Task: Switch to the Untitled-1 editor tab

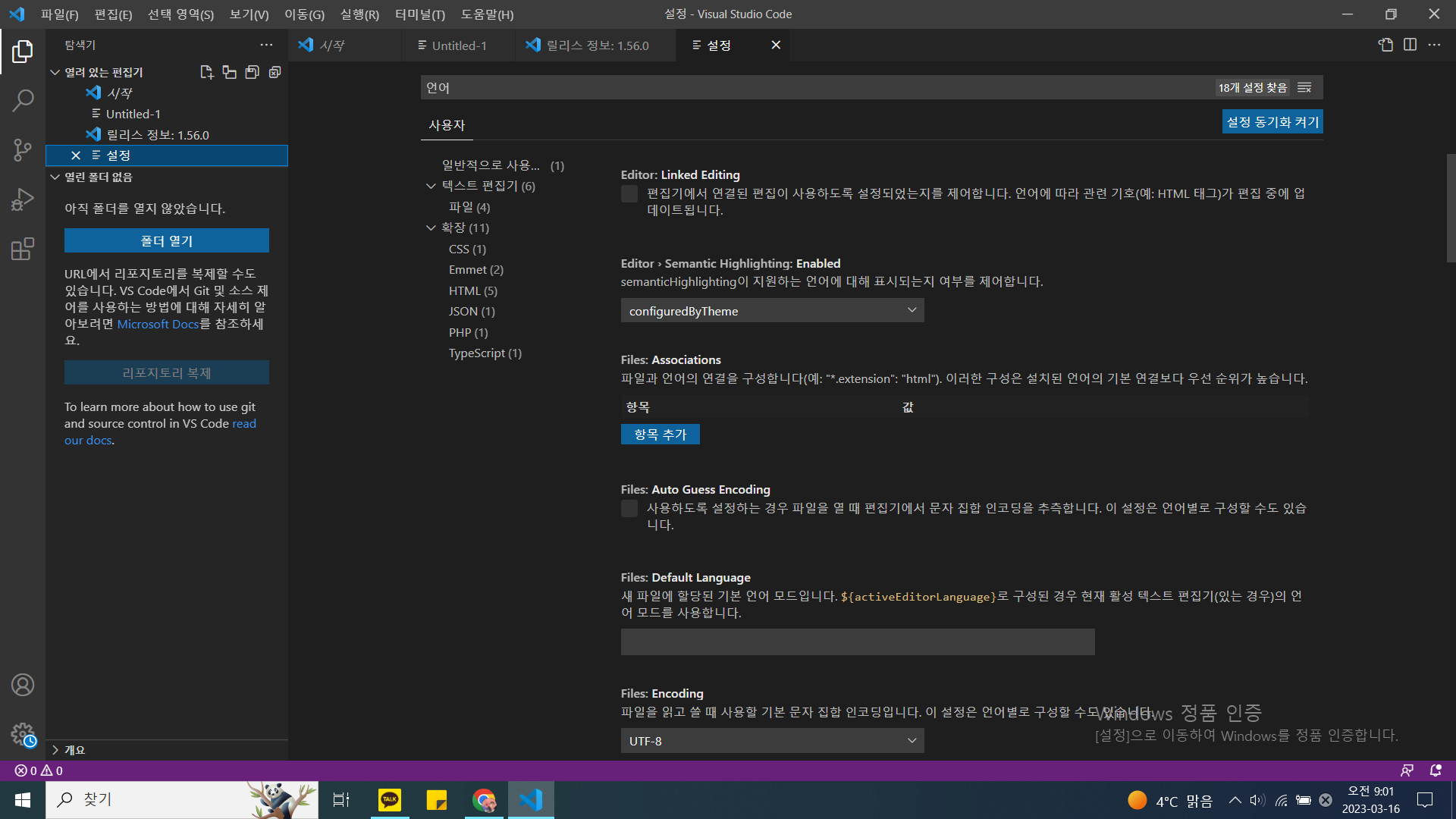Action: click(x=459, y=45)
